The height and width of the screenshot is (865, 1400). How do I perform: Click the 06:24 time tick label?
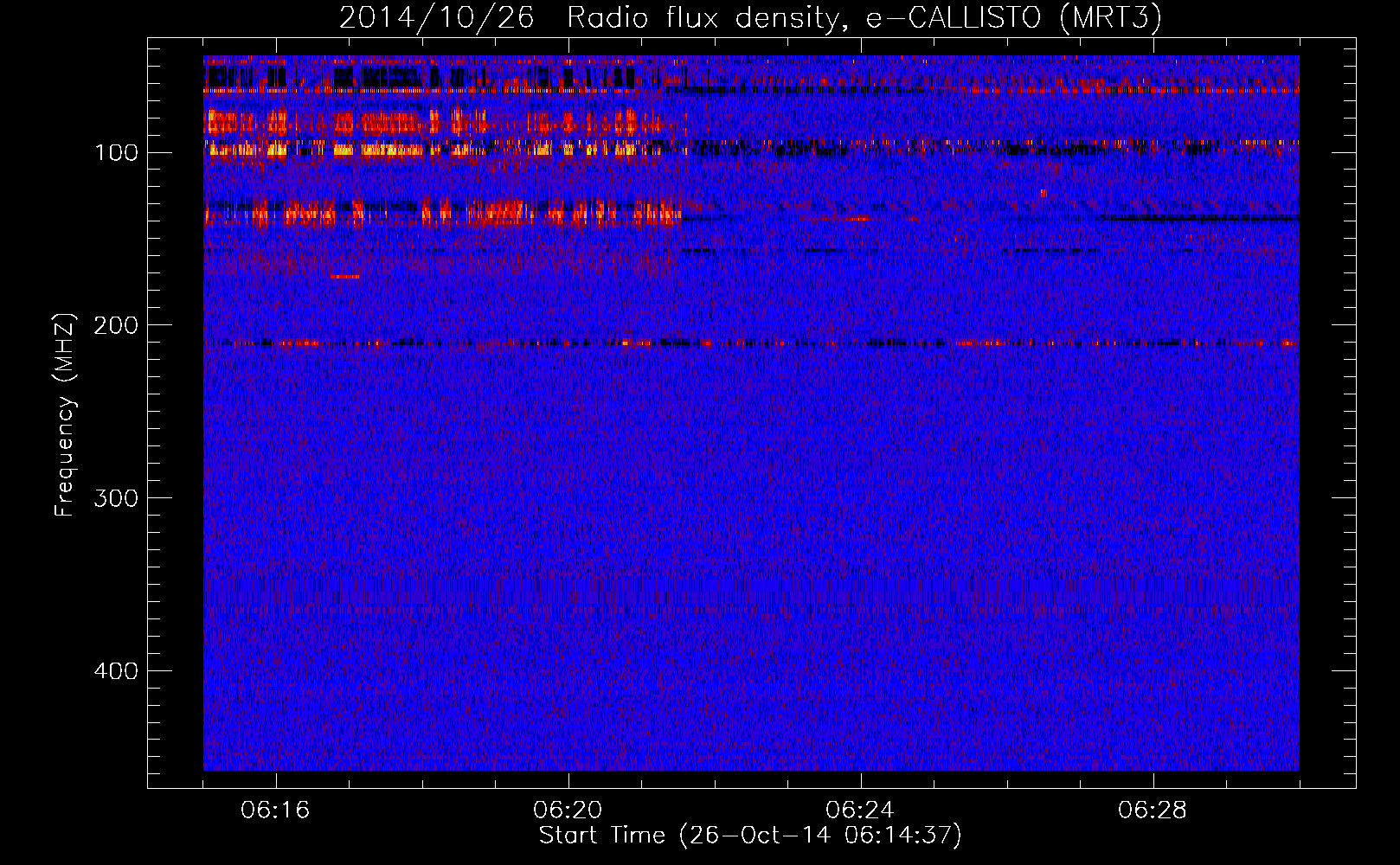click(861, 810)
